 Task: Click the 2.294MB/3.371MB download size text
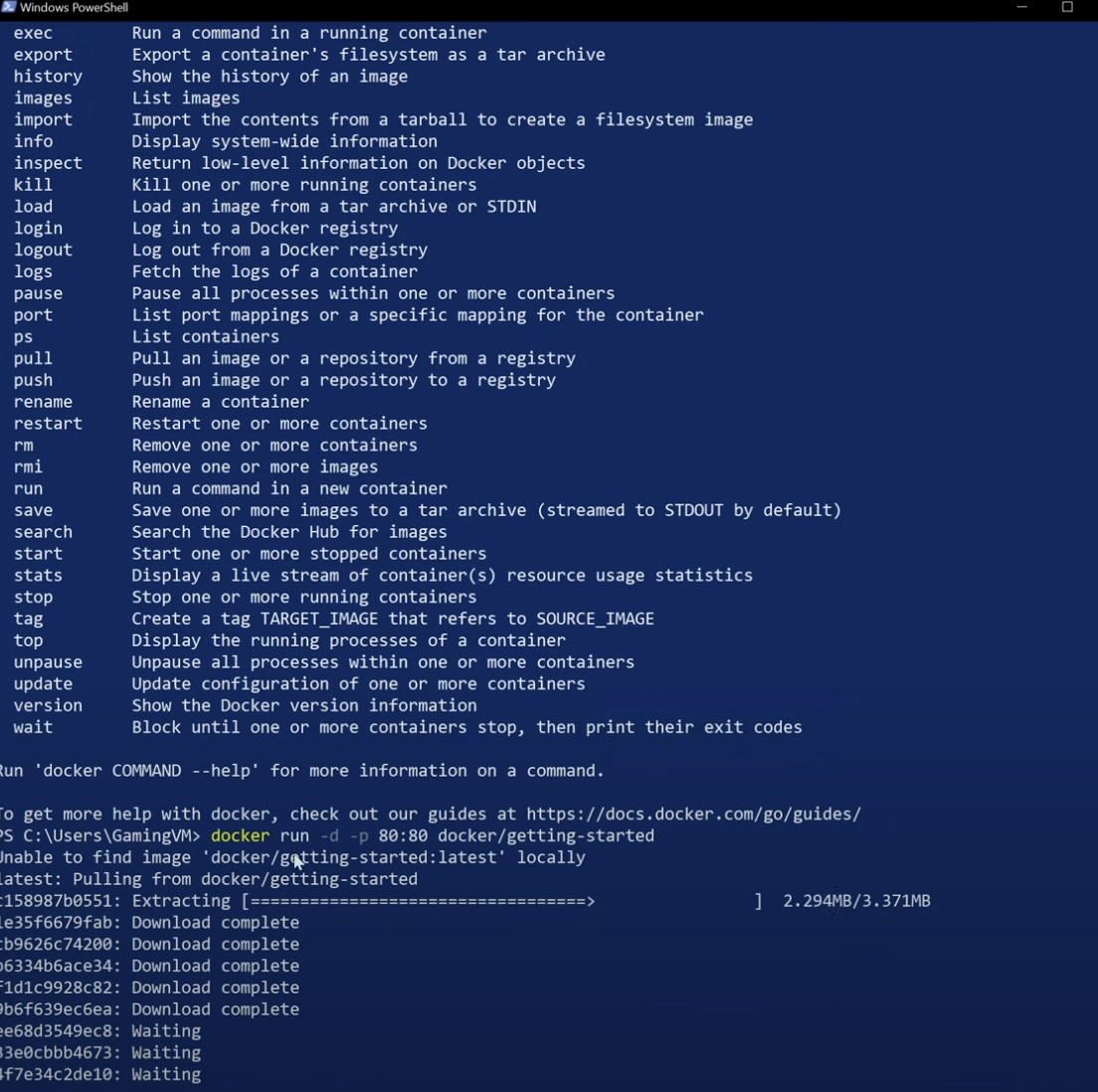point(855,900)
